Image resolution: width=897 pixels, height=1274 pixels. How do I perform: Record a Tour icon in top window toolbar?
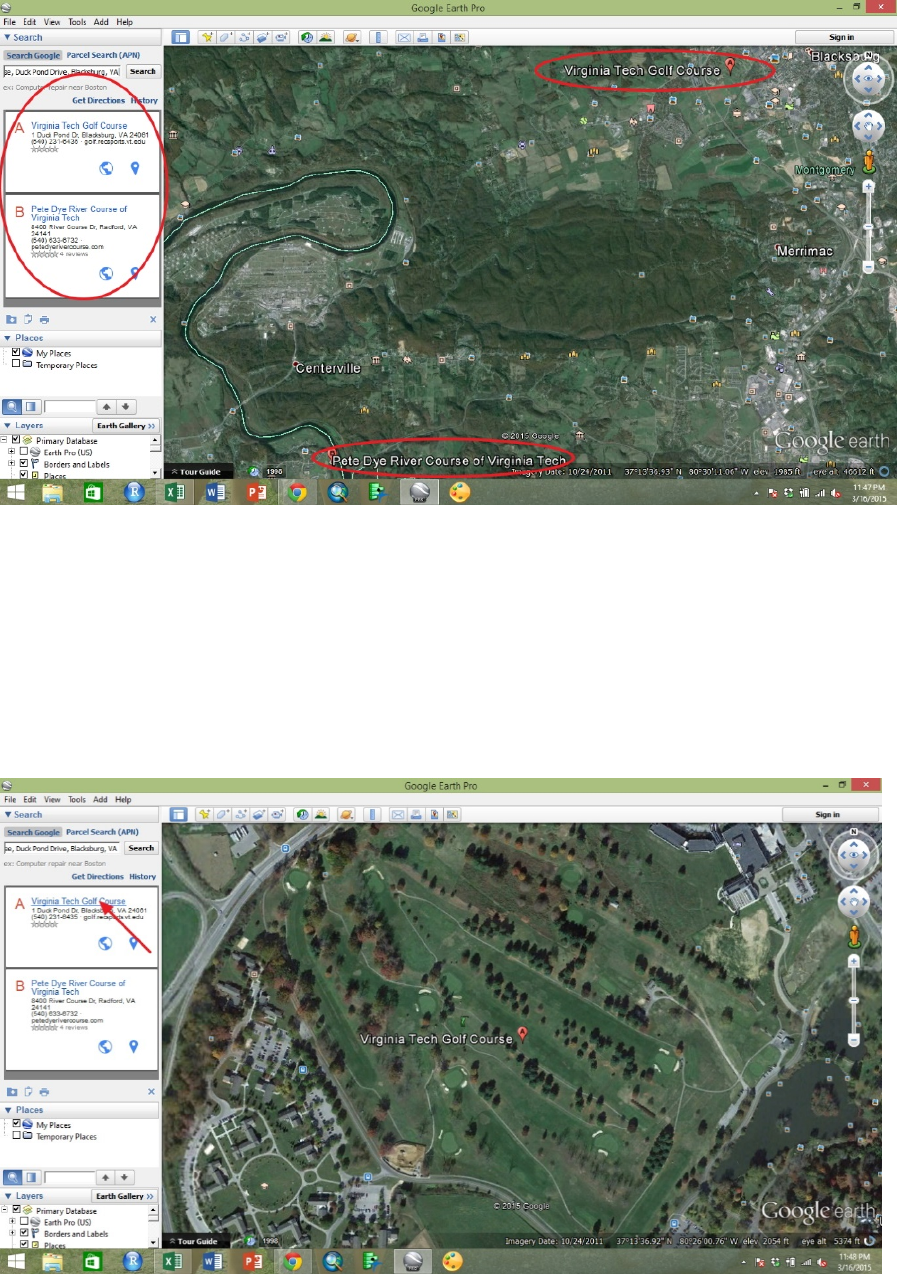pos(281,37)
